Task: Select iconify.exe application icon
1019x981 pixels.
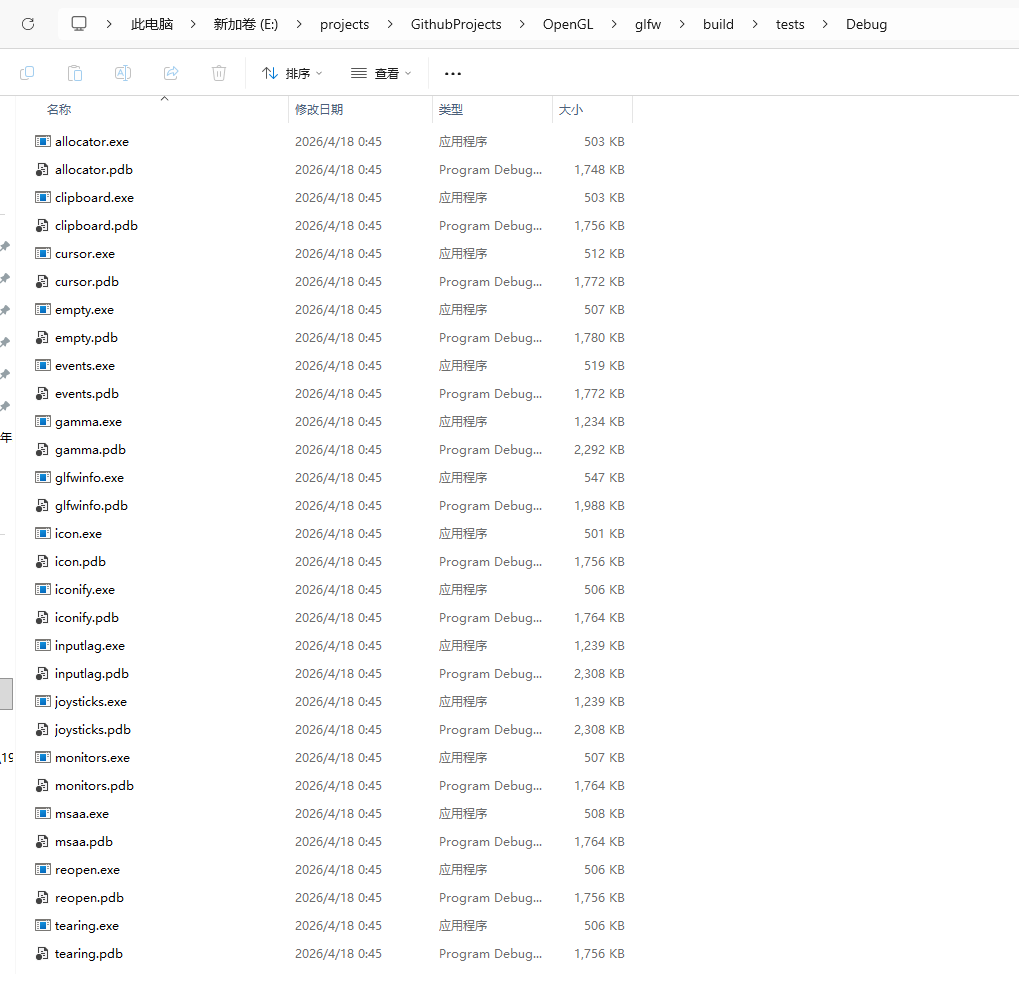Action: point(43,590)
